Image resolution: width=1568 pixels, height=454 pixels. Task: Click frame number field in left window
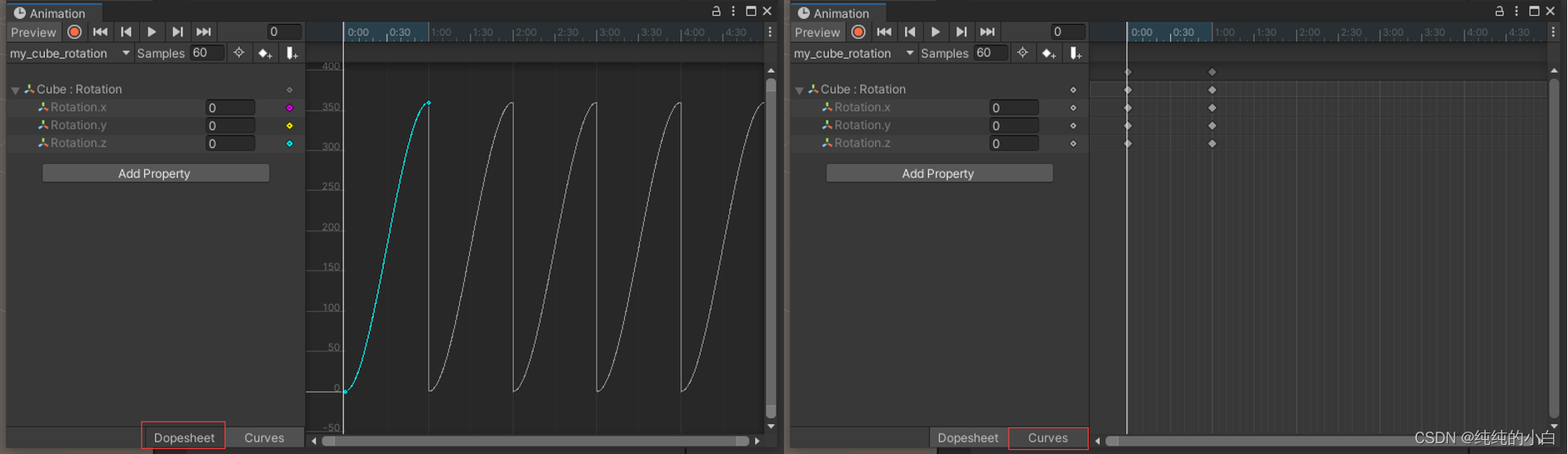point(283,31)
